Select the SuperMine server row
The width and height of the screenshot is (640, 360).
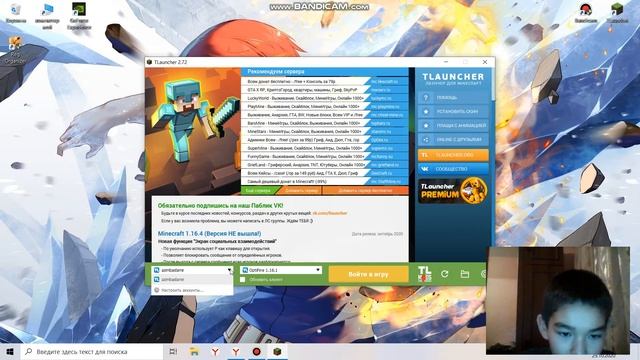pos(324,148)
